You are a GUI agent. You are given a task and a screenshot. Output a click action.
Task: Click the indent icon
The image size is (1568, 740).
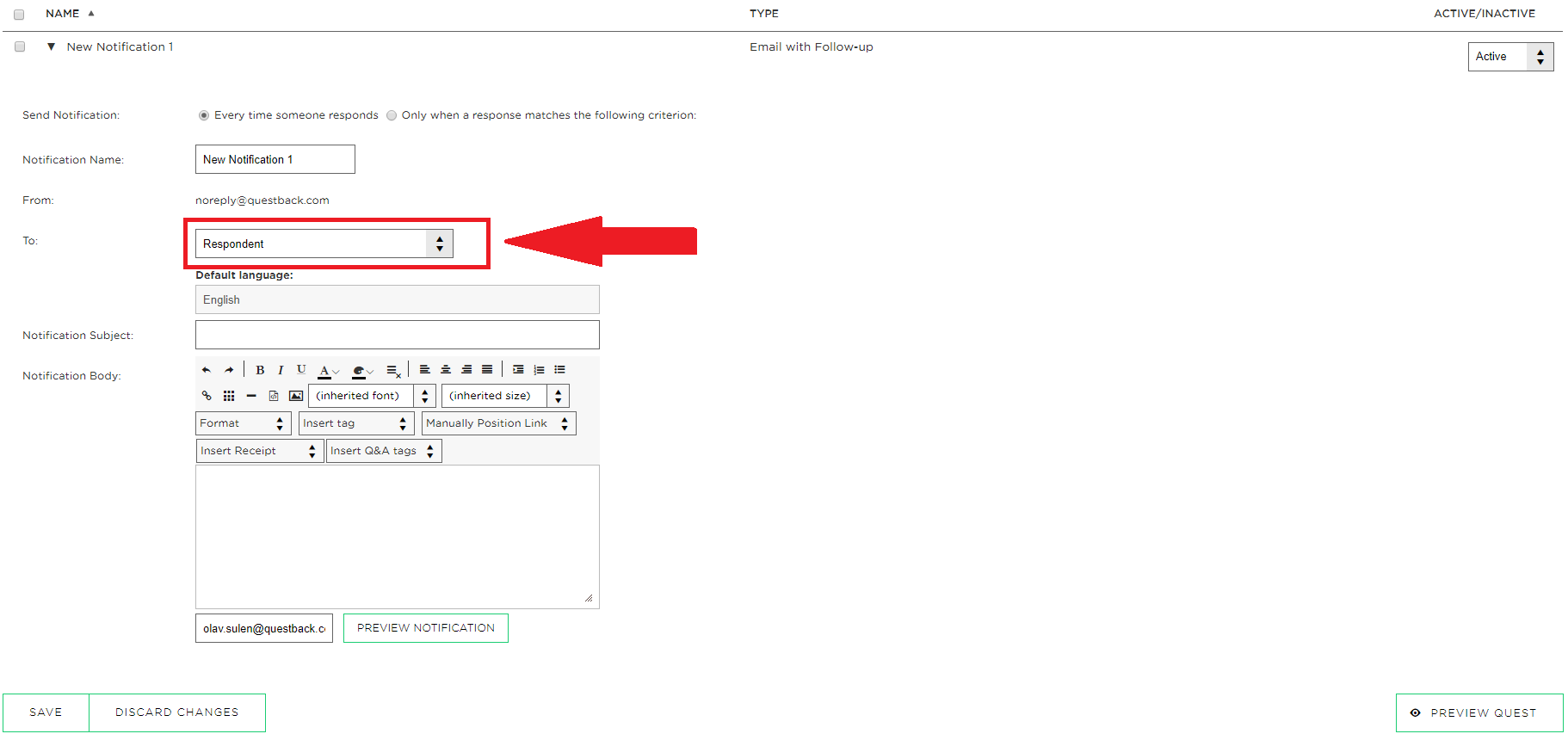tap(518, 370)
